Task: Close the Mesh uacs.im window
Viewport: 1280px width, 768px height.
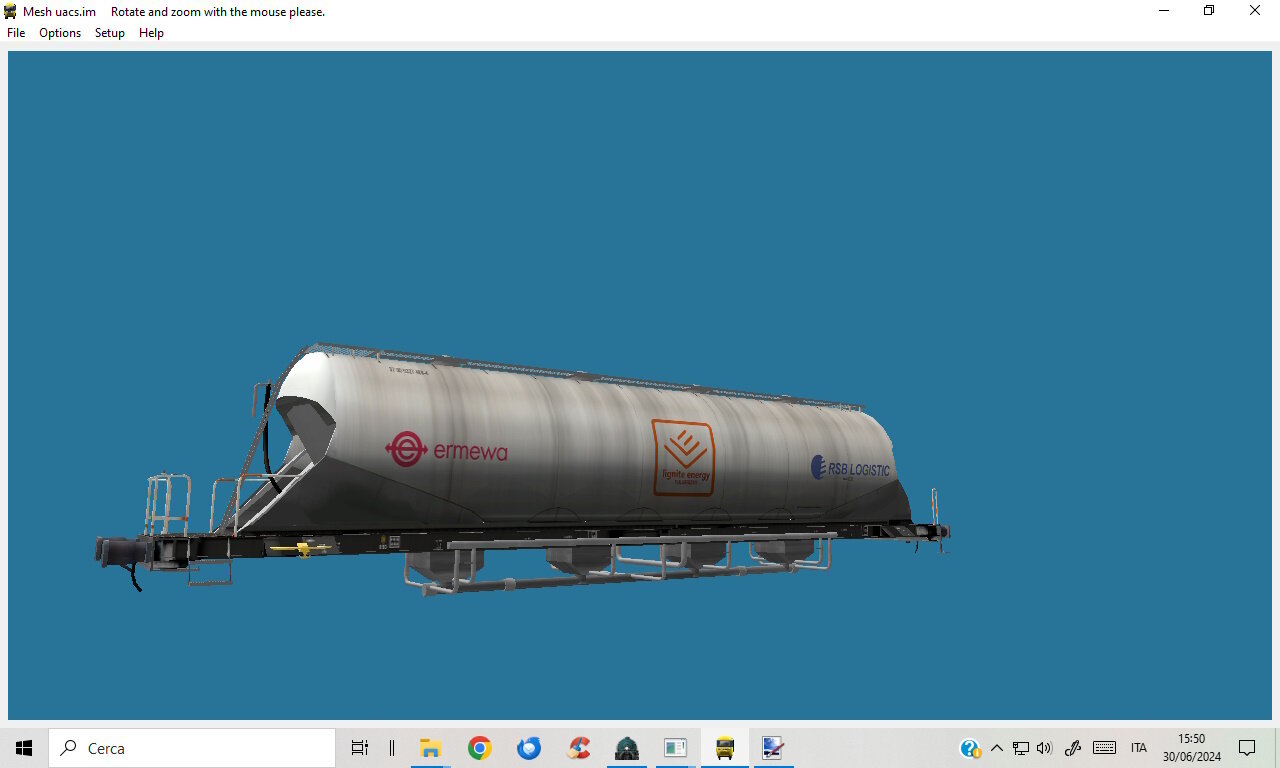Action: coord(1255,11)
